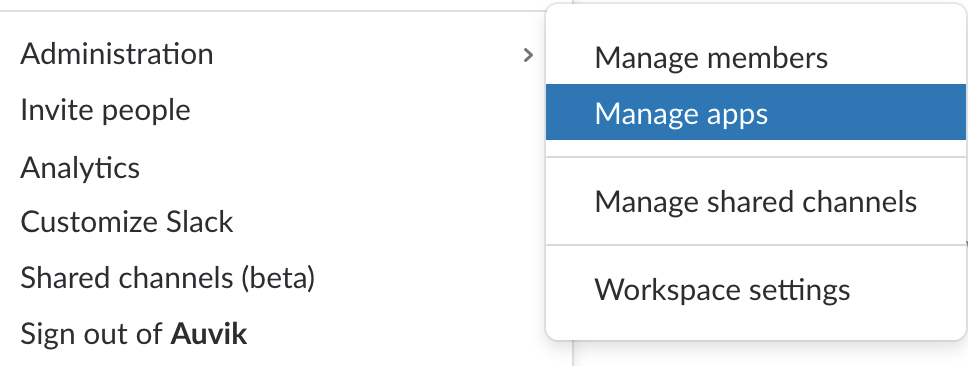
Task: Open Manage shared channels
Action: [x=756, y=202]
